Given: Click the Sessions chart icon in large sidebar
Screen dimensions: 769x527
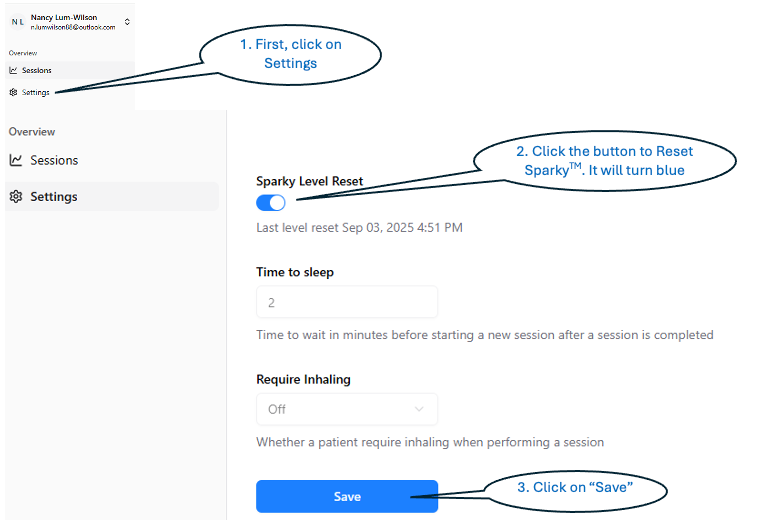Looking at the screenshot, I should [16, 160].
